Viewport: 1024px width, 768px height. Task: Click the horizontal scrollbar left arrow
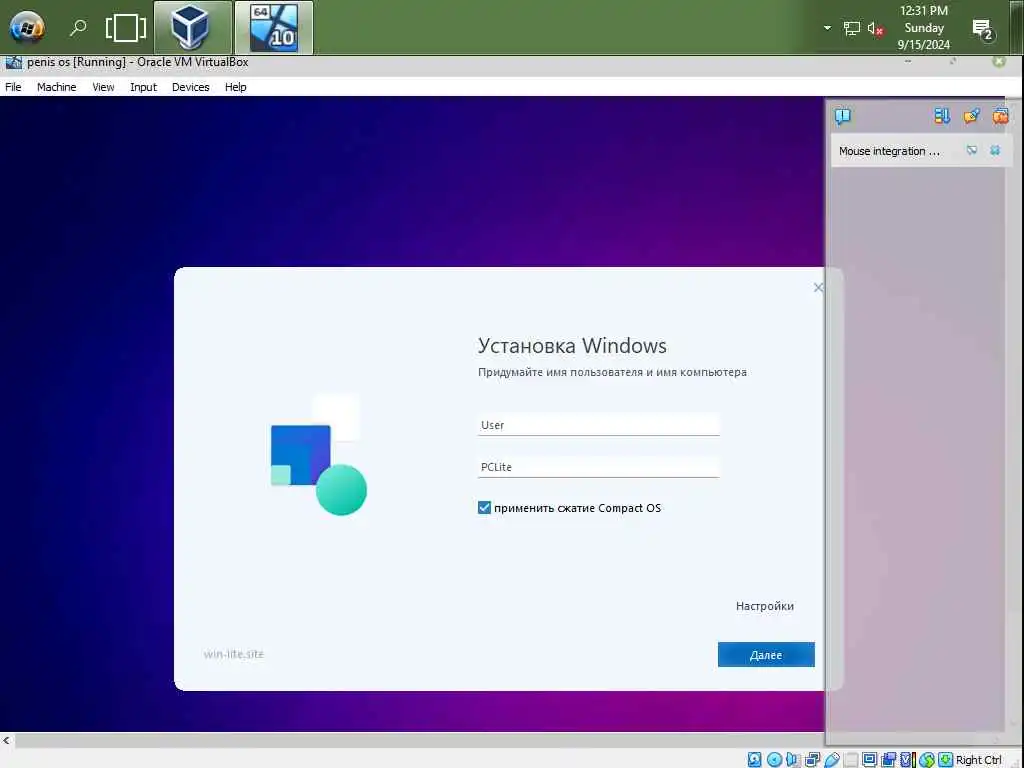coord(6,740)
